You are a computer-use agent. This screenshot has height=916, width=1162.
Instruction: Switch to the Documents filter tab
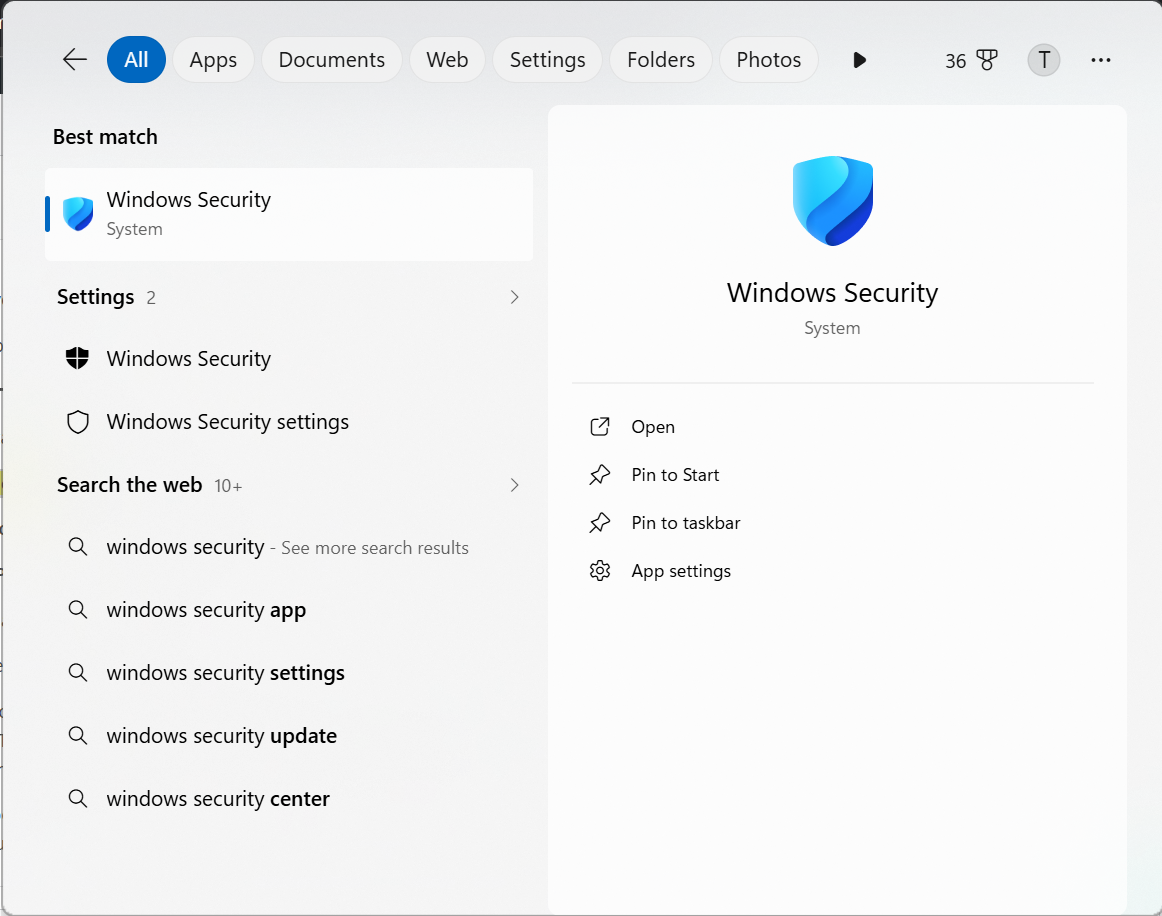332,59
